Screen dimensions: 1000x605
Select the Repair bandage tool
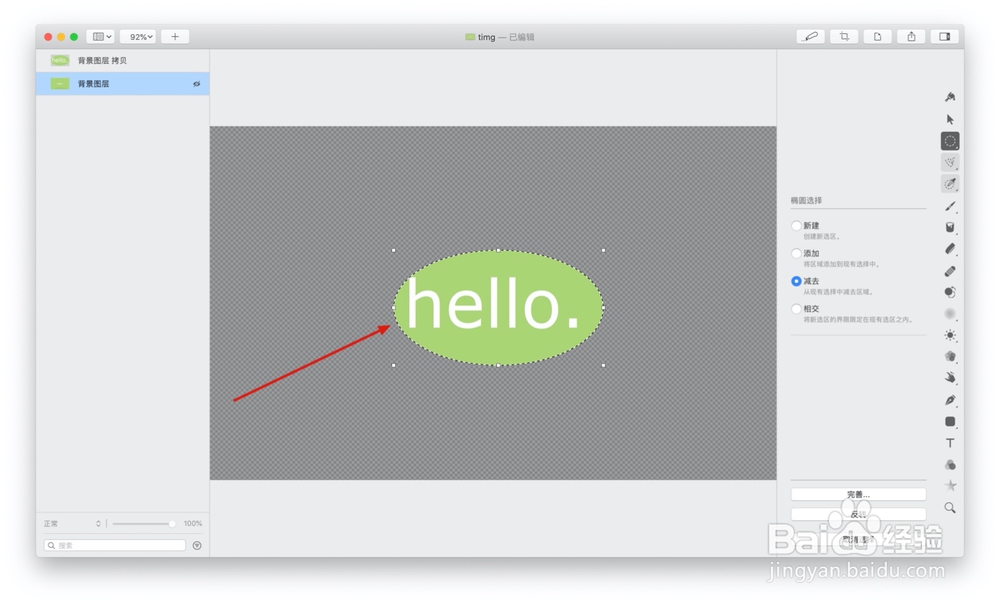(x=950, y=271)
